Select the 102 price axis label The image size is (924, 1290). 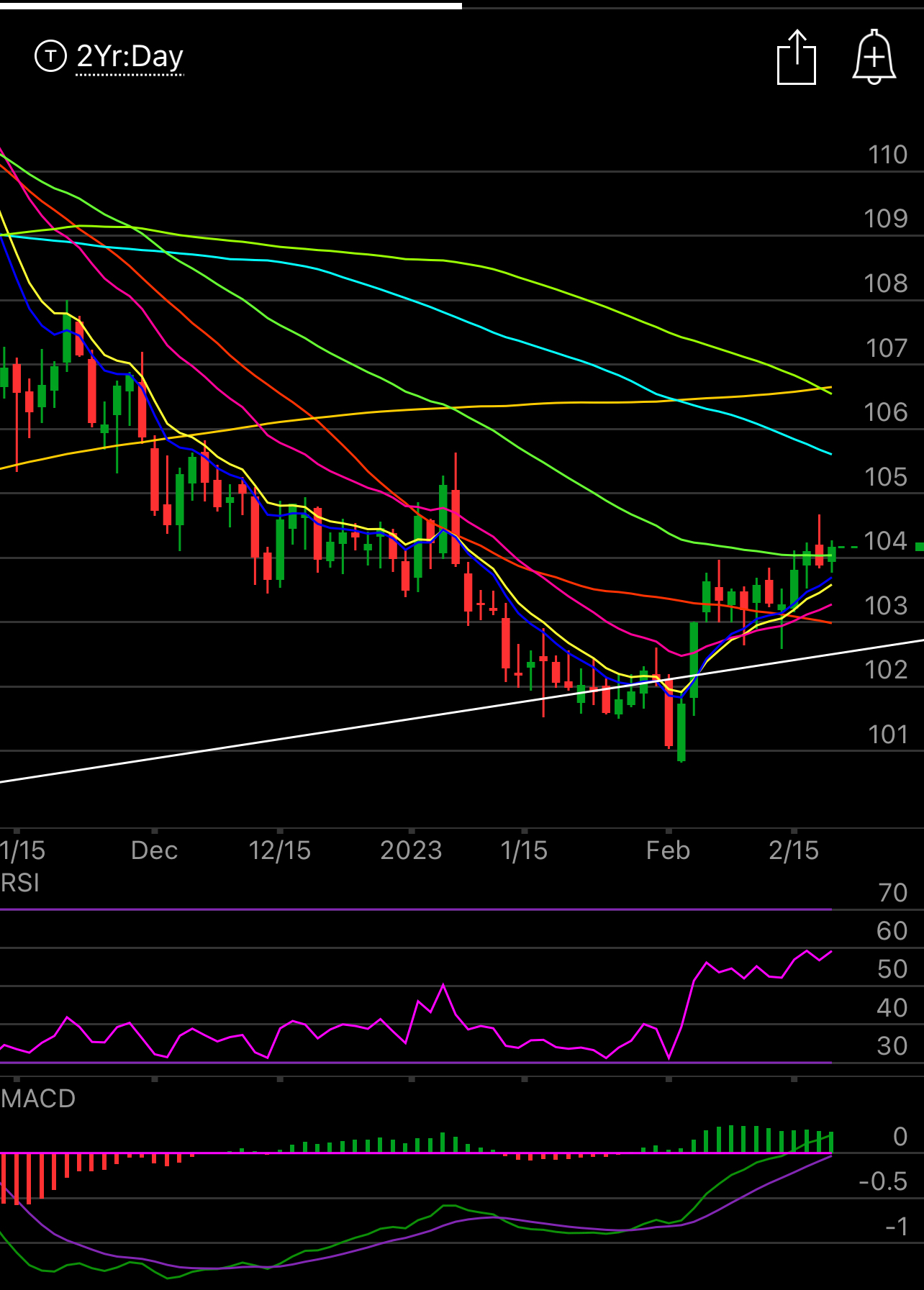click(x=886, y=670)
